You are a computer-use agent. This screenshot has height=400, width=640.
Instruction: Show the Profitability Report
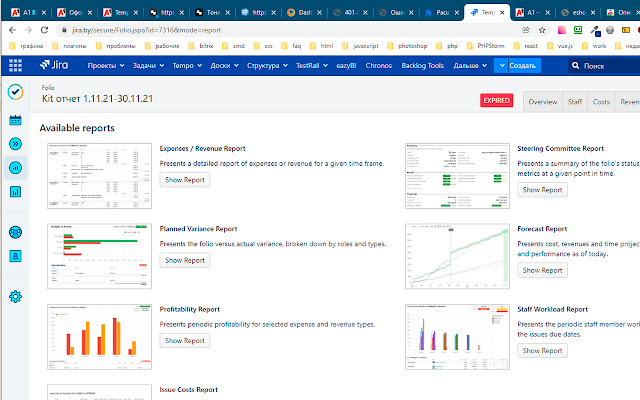pyautogui.click(x=184, y=340)
